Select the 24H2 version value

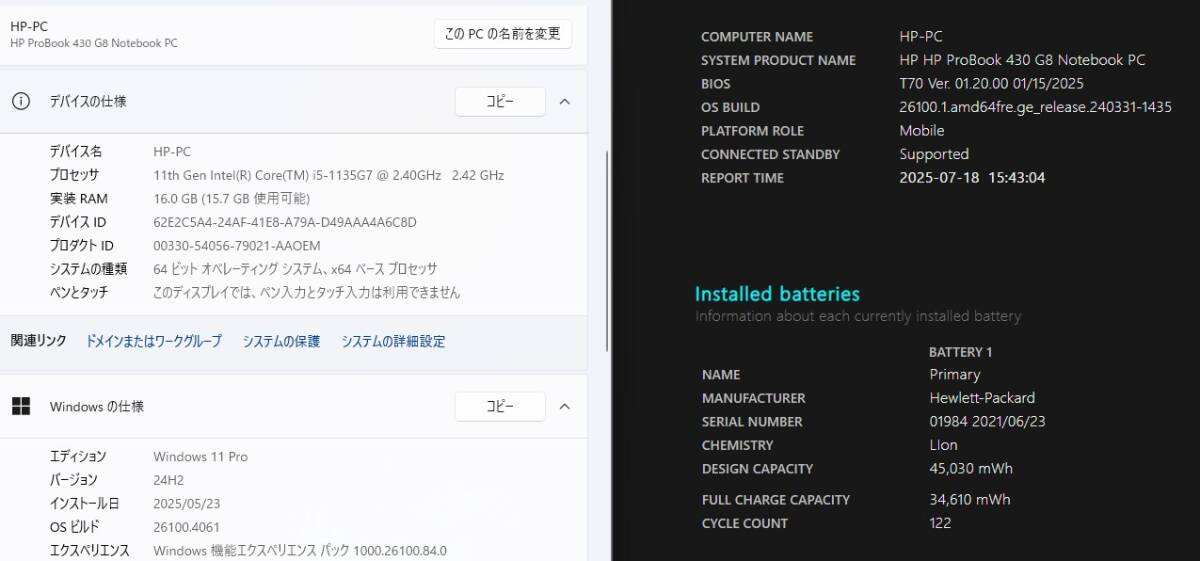click(169, 480)
